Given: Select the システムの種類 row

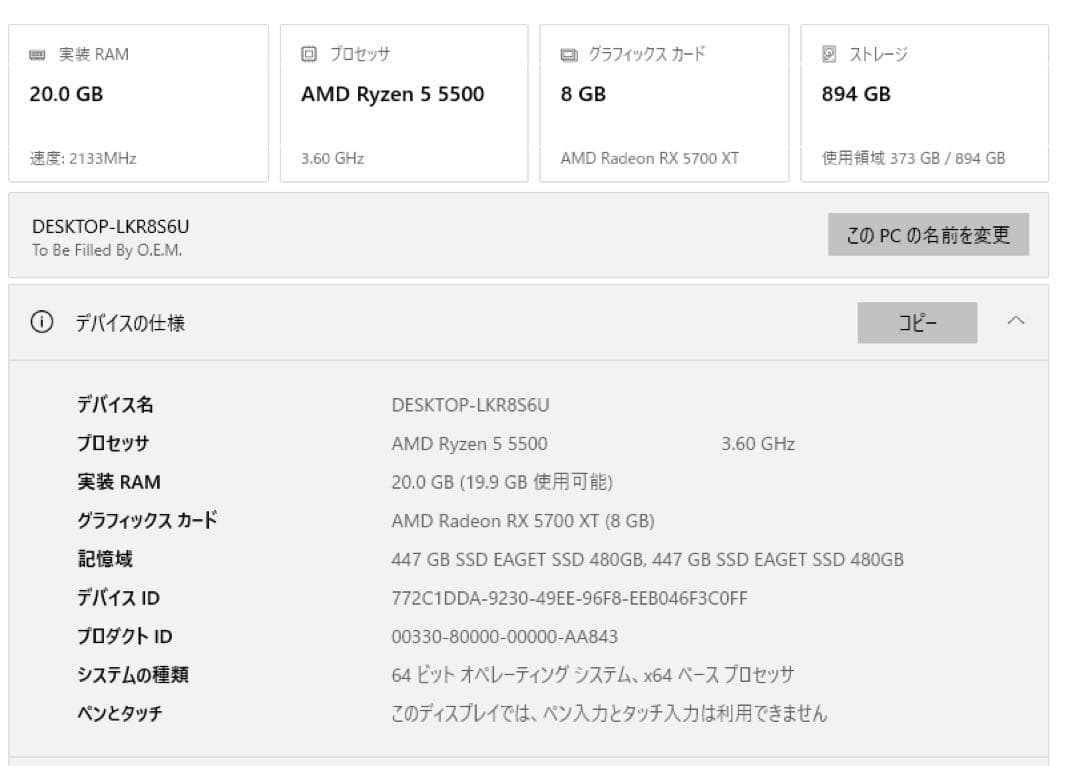Looking at the screenshot, I should [595, 675].
